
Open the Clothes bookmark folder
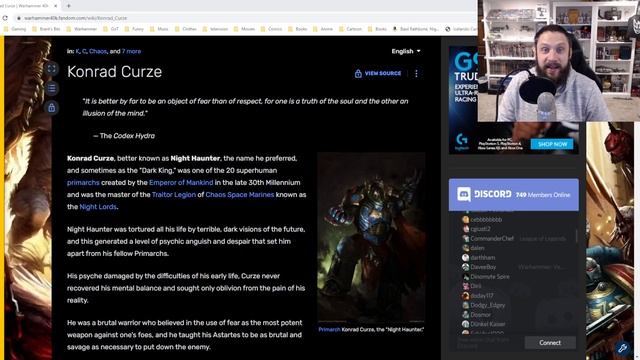(186, 29)
